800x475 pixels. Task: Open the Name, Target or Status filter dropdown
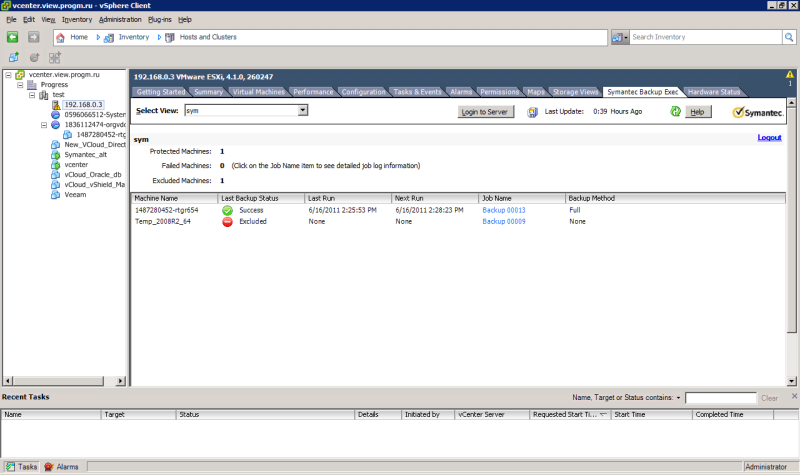679,397
